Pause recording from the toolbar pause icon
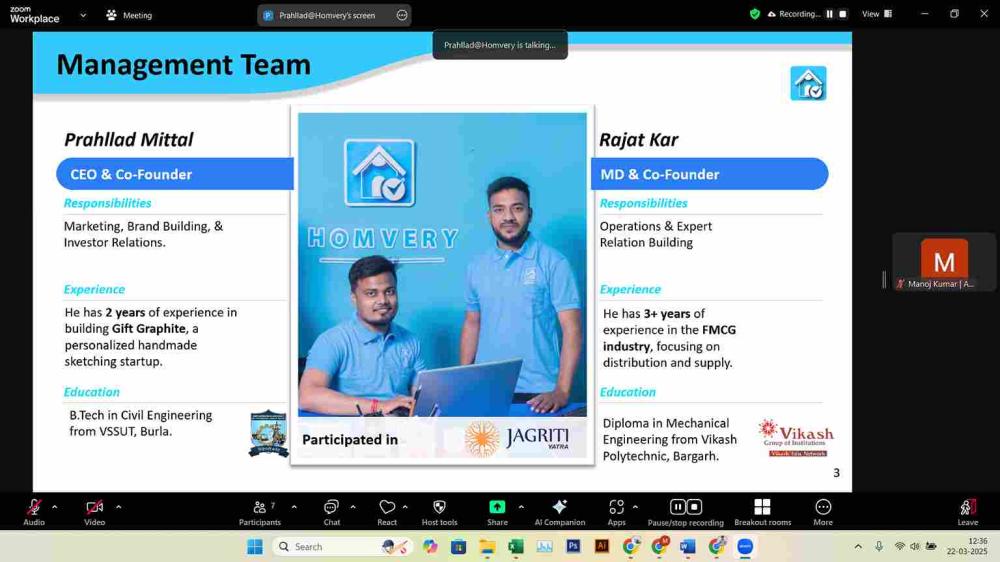The width and height of the screenshot is (1000, 562). point(677,507)
